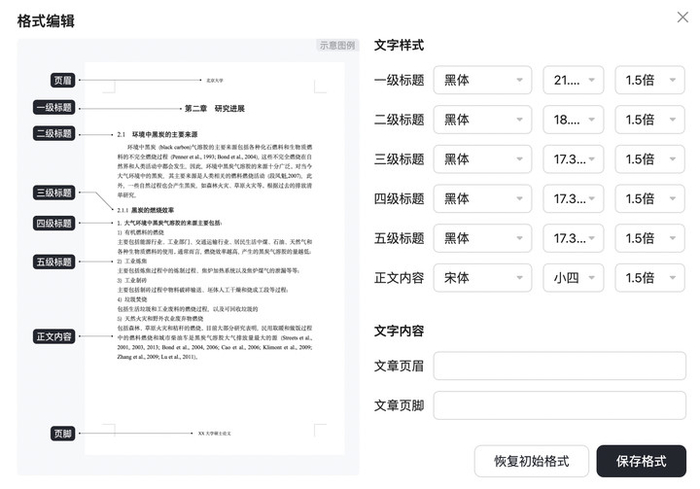Open font size dropdown for 一级标题

click(x=573, y=81)
